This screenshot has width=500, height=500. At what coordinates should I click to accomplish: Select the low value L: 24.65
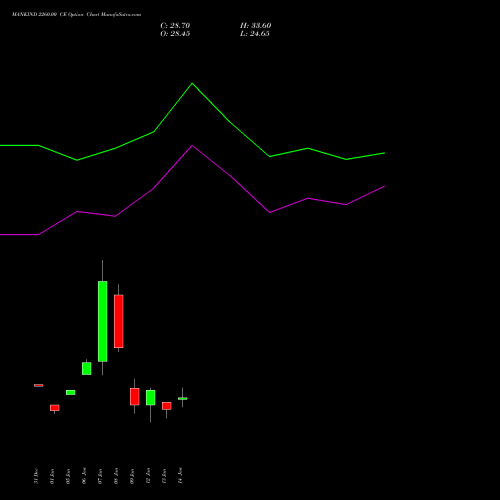coord(255,34)
